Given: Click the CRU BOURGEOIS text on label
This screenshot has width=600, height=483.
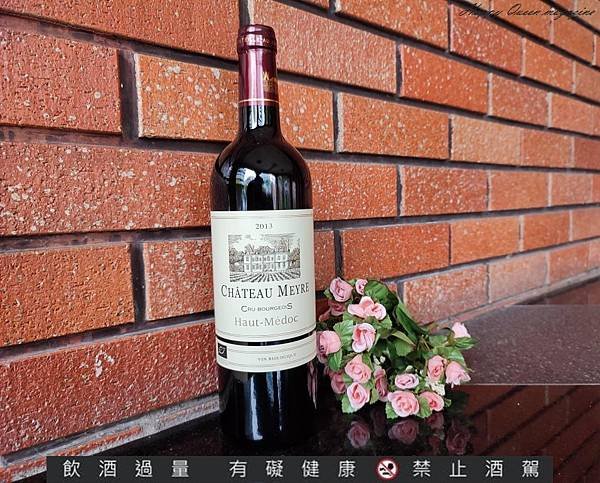Looking at the screenshot, I should tap(266, 307).
